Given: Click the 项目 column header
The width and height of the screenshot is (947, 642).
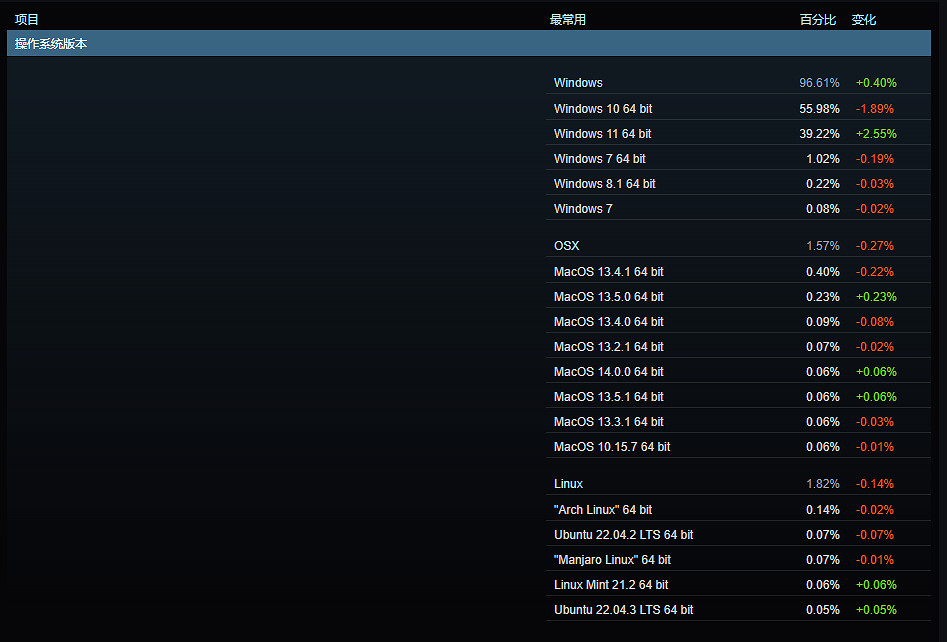Looking at the screenshot, I should [x=27, y=19].
